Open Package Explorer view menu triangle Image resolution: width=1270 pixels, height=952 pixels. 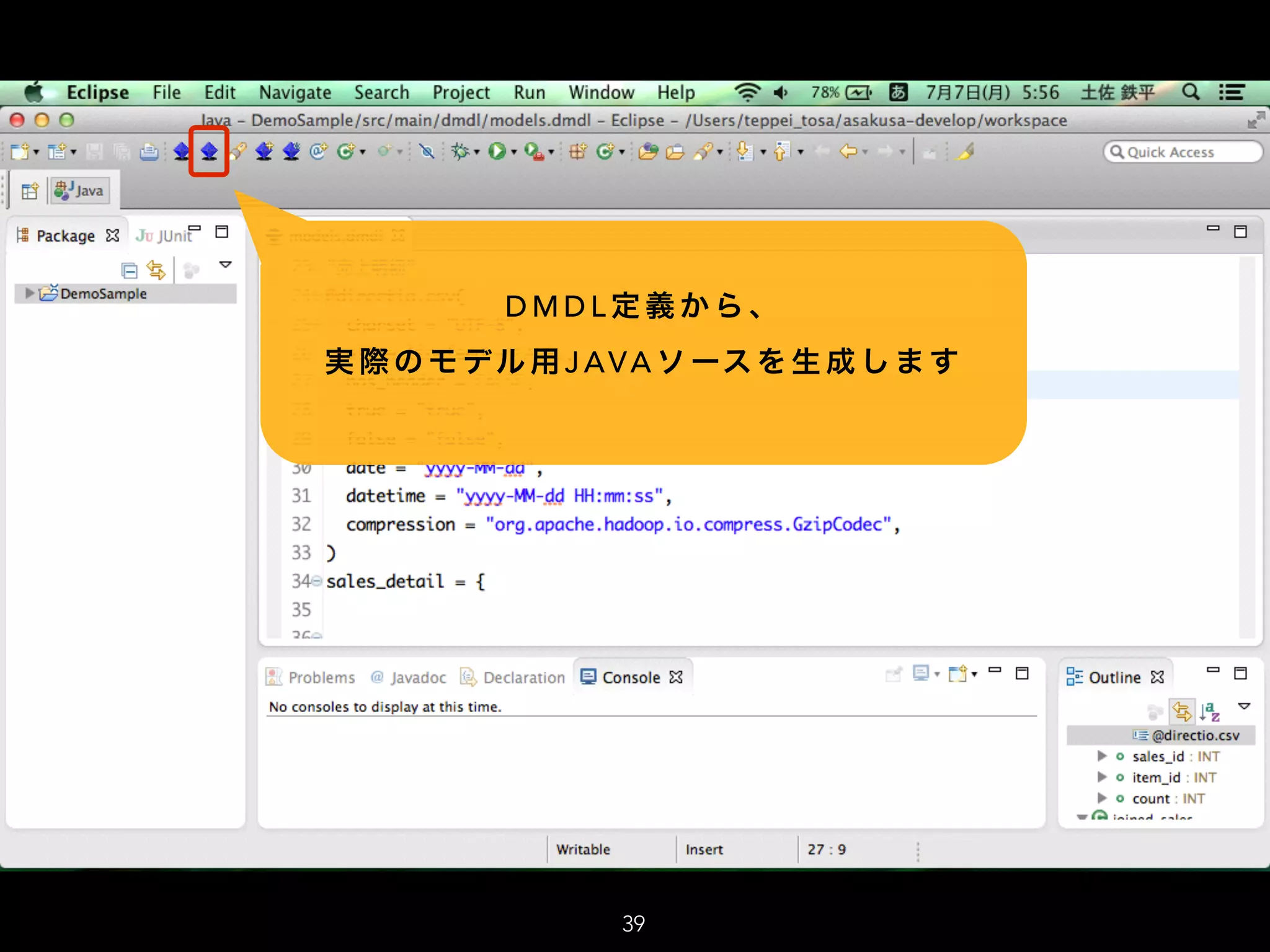[x=225, y=265]
